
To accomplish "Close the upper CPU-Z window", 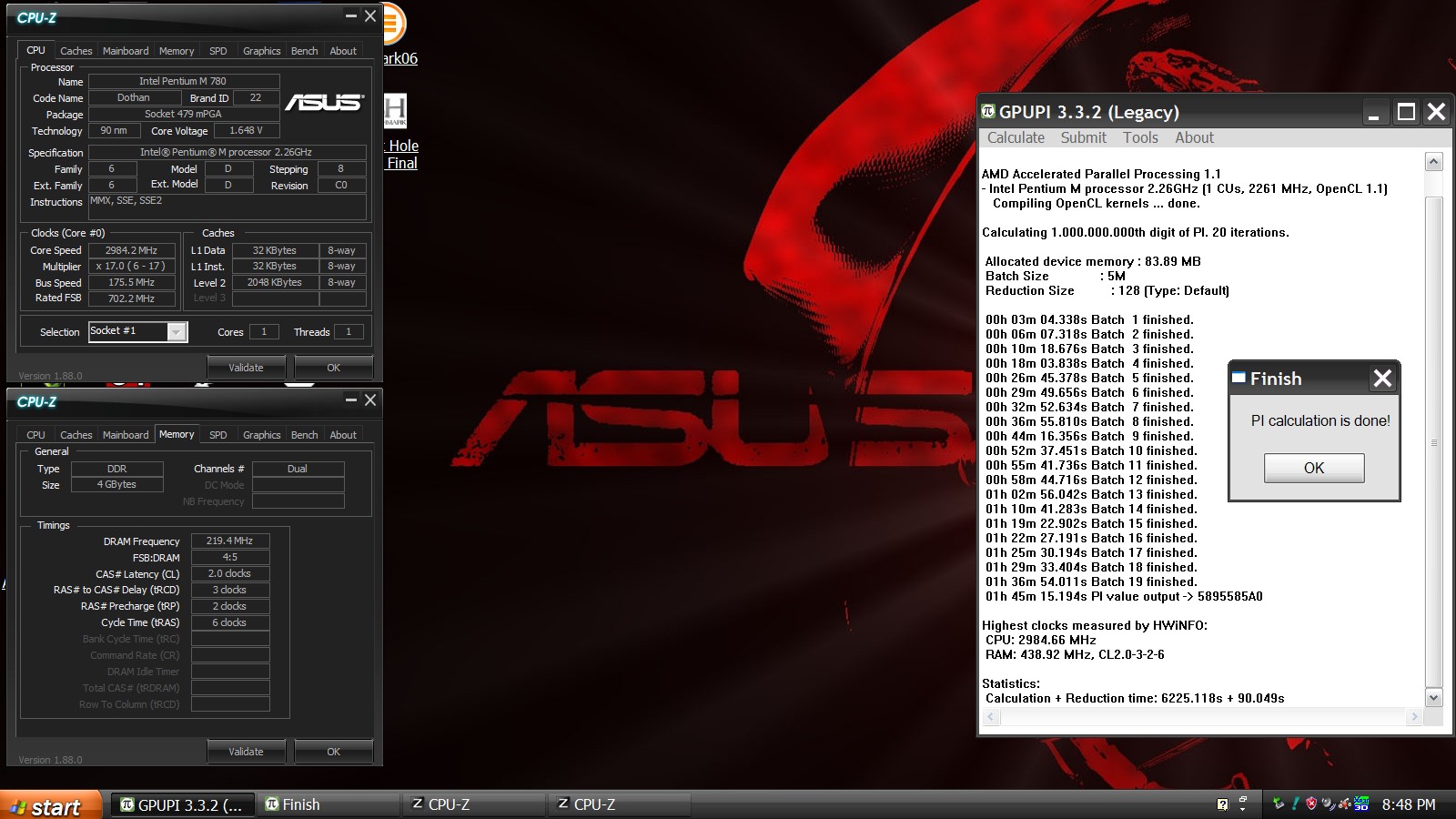I will 370,15.
